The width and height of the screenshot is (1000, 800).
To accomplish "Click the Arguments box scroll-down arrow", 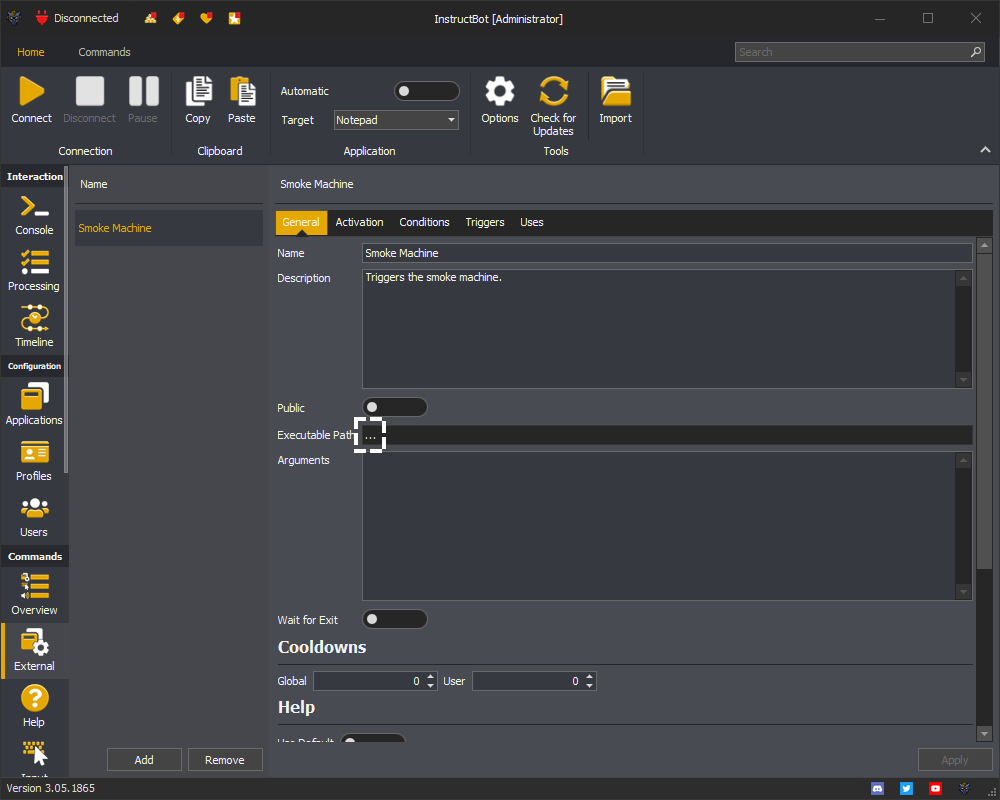I will point(964,593).
